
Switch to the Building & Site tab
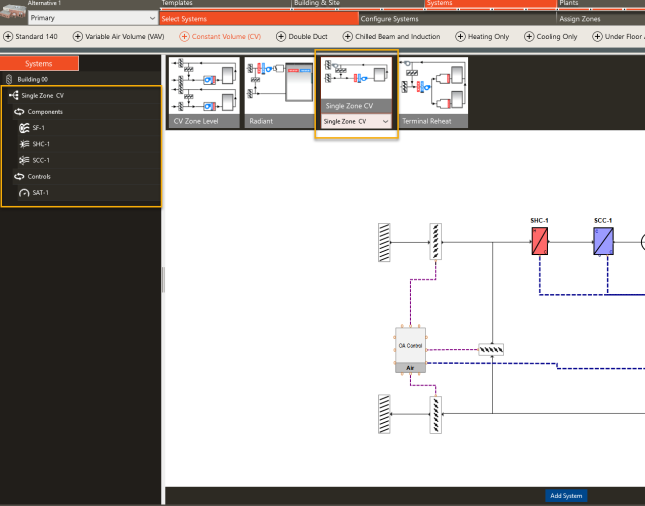point(317,3)
